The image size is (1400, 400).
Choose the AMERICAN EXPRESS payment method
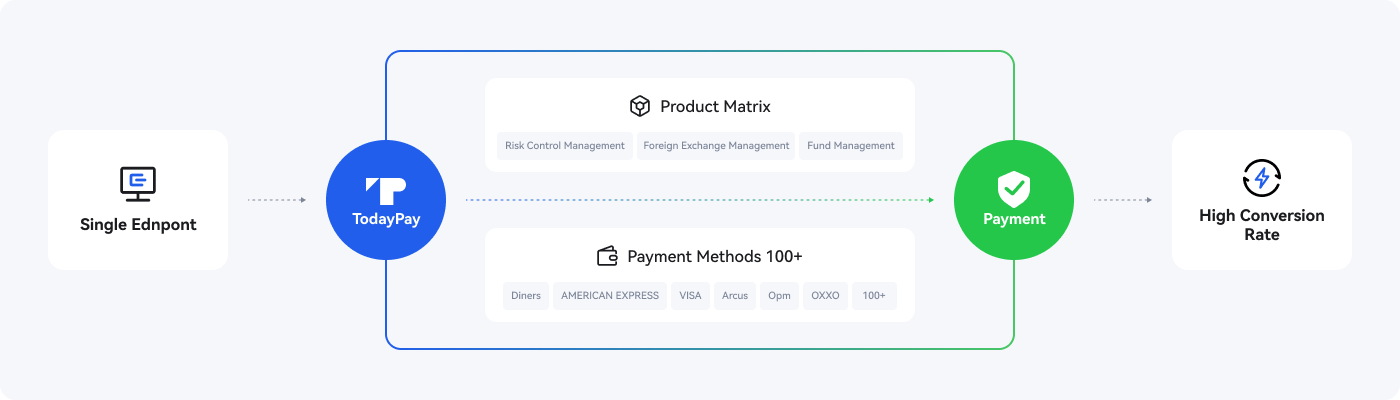(610, 296)
